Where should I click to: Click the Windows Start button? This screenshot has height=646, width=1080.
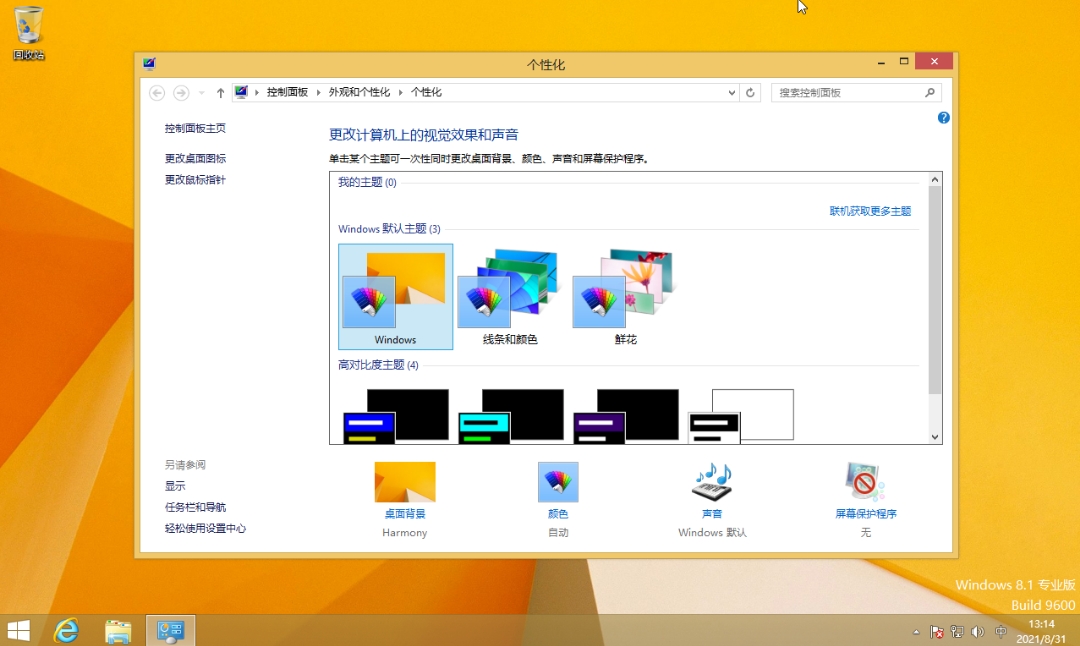click(x=18, y=630)
